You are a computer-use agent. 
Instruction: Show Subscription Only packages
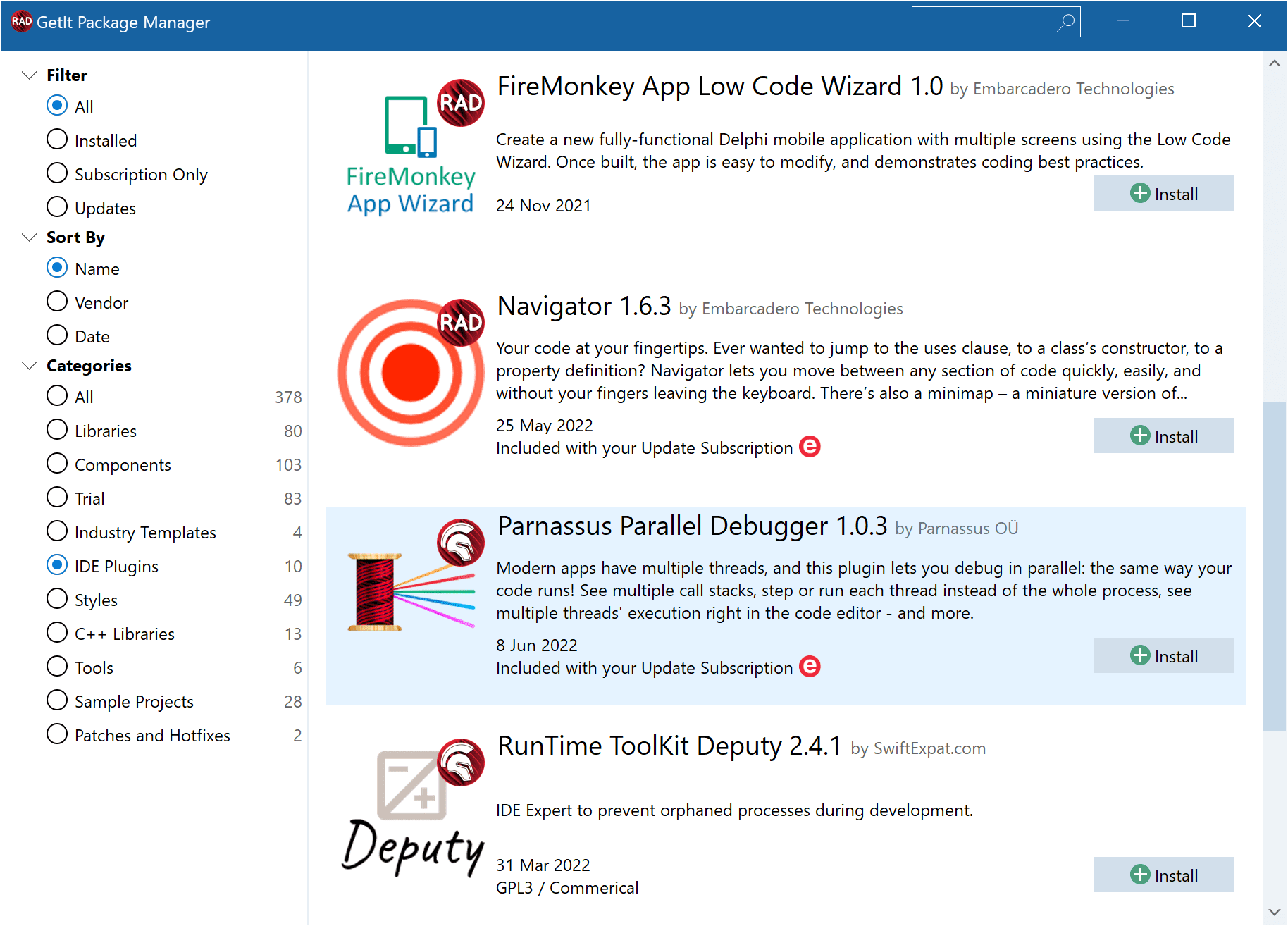(57, 173)
